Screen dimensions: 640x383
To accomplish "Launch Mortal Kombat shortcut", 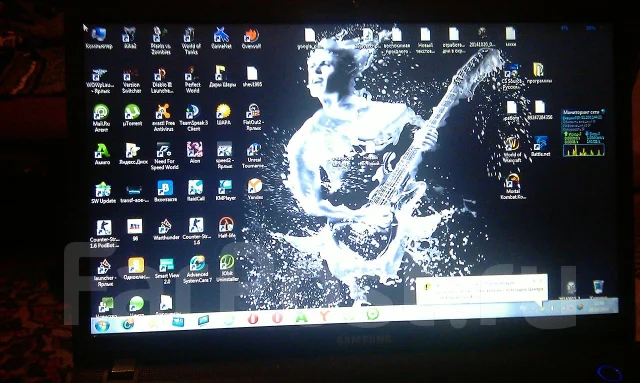I will pos(512,186).
